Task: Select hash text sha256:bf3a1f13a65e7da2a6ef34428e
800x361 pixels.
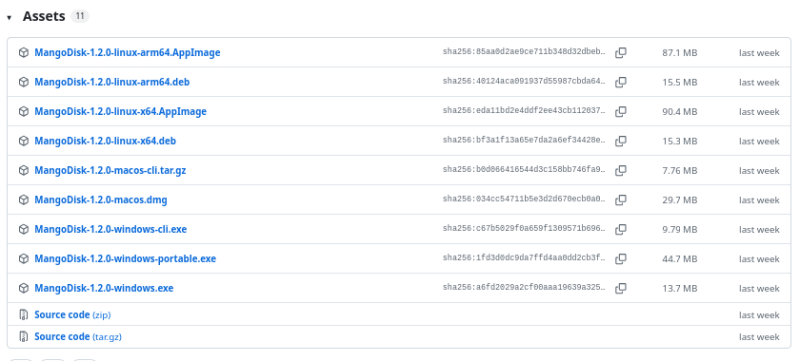Action: point(524,140)
